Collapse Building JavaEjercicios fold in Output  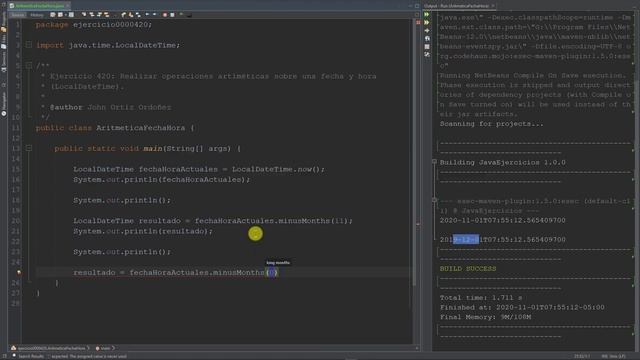[x=434, y=162]
